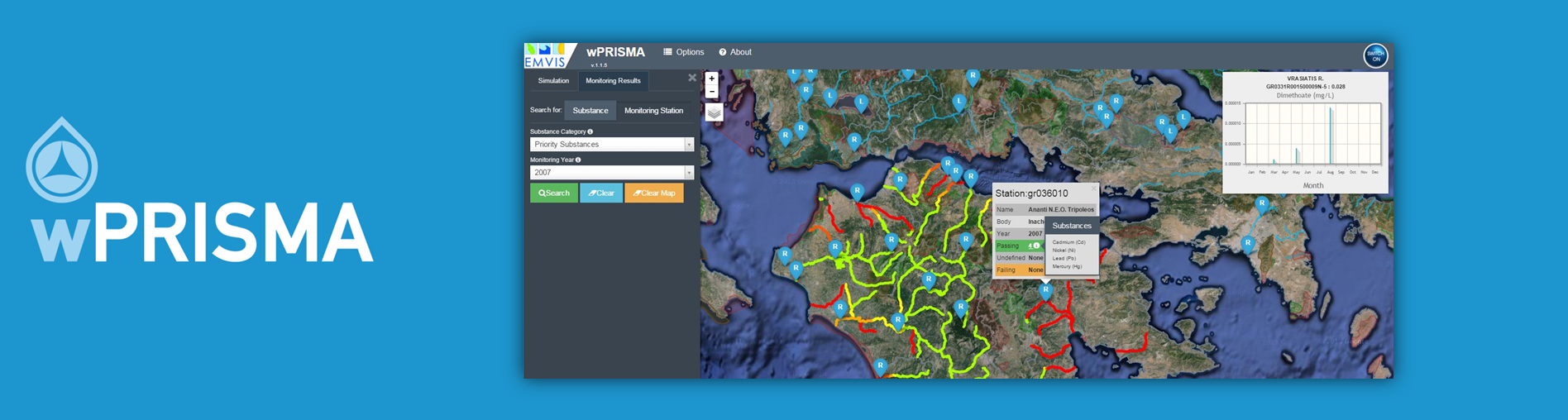The image size is (1568, 420).
Task: Select Lead (Pb) in Substances list
Action: (x=1064, y=259)
